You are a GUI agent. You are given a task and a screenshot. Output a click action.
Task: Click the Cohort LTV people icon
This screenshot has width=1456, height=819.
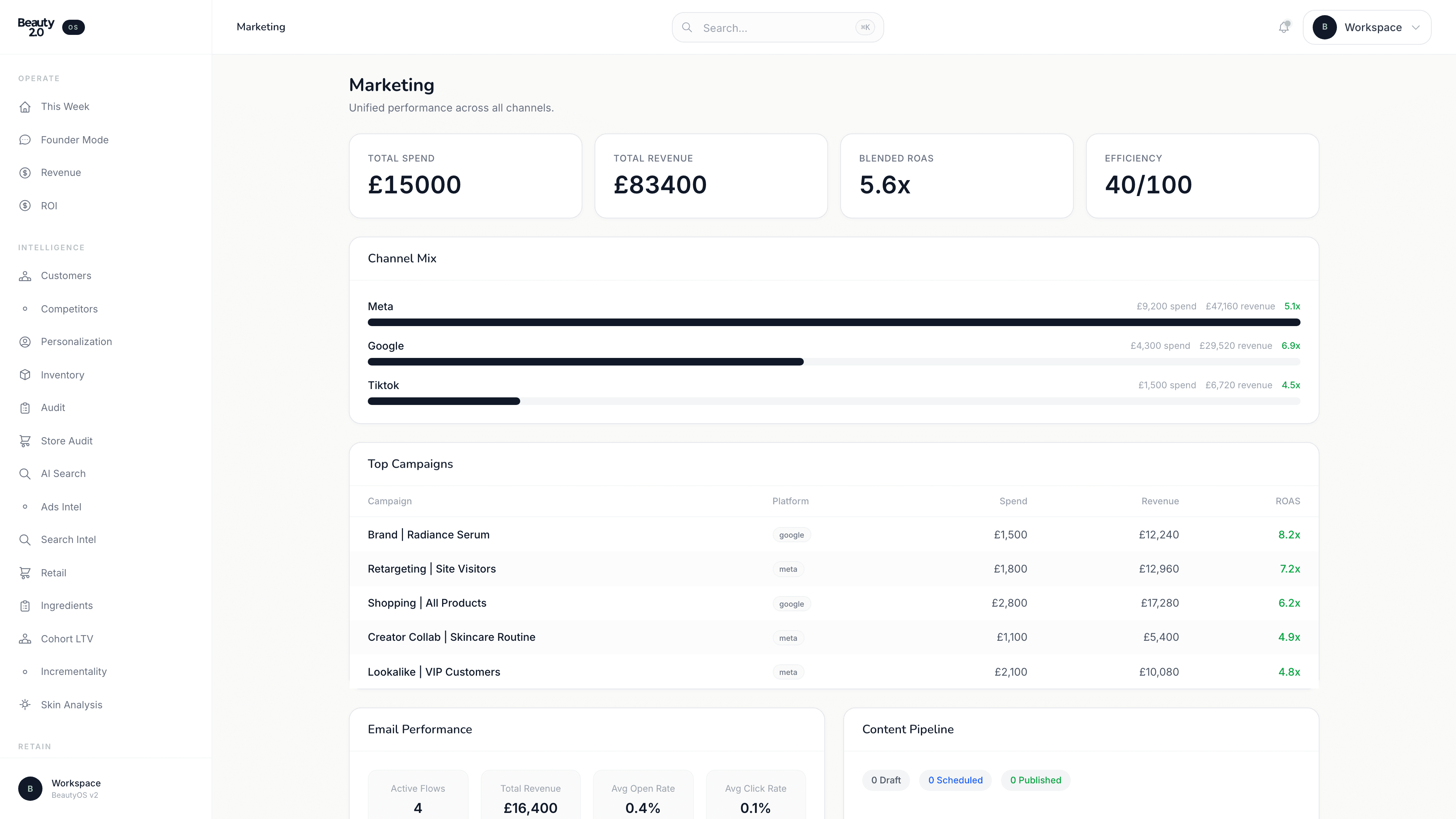[x=25, y=639]
